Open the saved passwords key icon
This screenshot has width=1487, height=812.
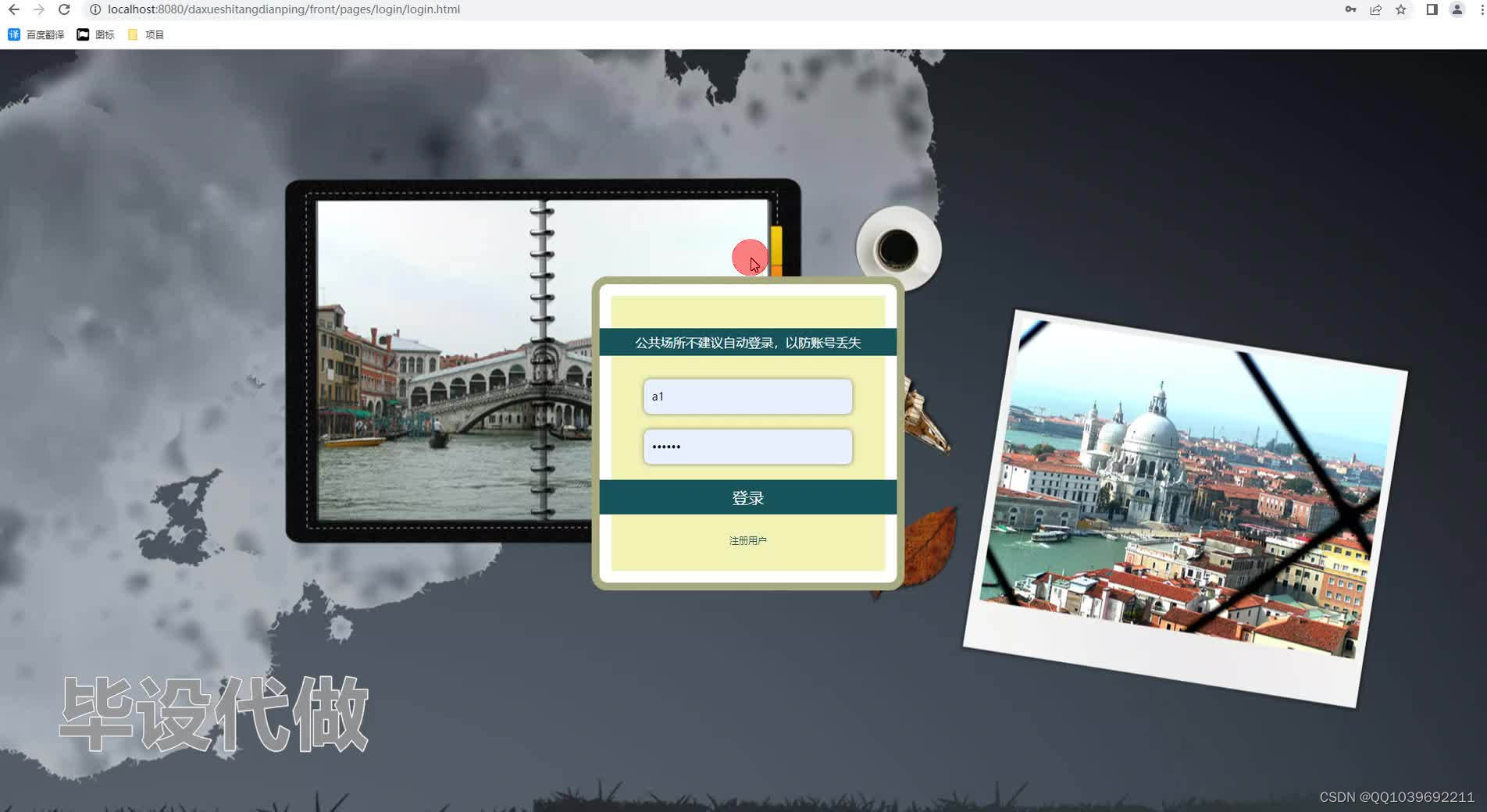tap(1350, 9)
